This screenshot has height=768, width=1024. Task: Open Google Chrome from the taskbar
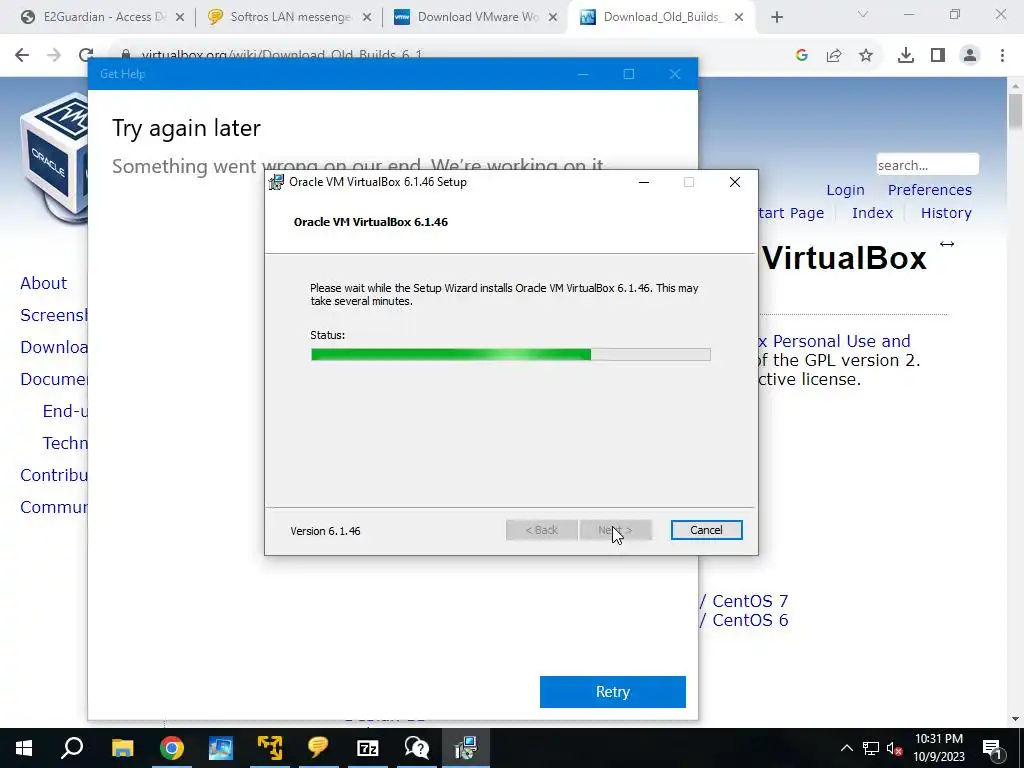[172, 748]
